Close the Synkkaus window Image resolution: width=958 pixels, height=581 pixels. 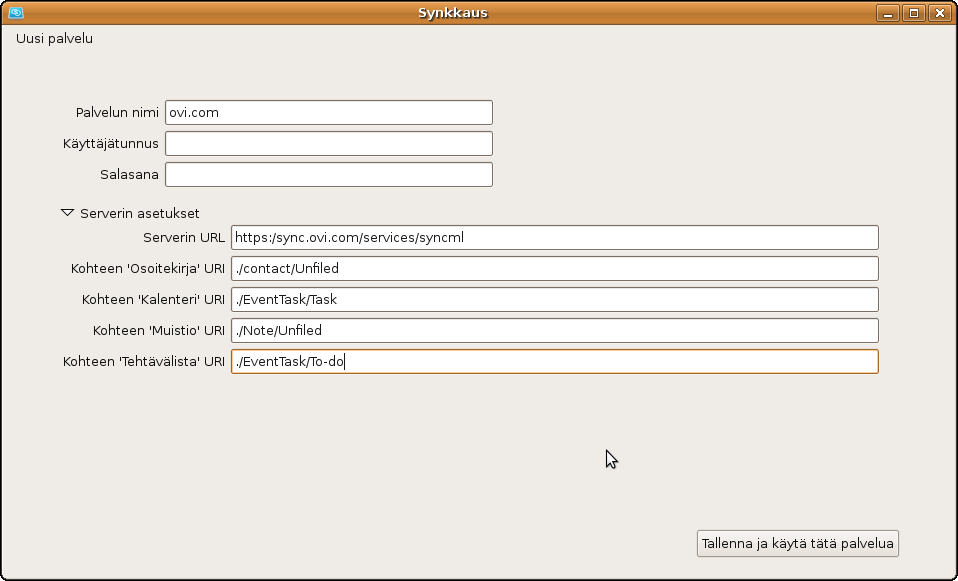pyautogui.click(x=938, y=13)
